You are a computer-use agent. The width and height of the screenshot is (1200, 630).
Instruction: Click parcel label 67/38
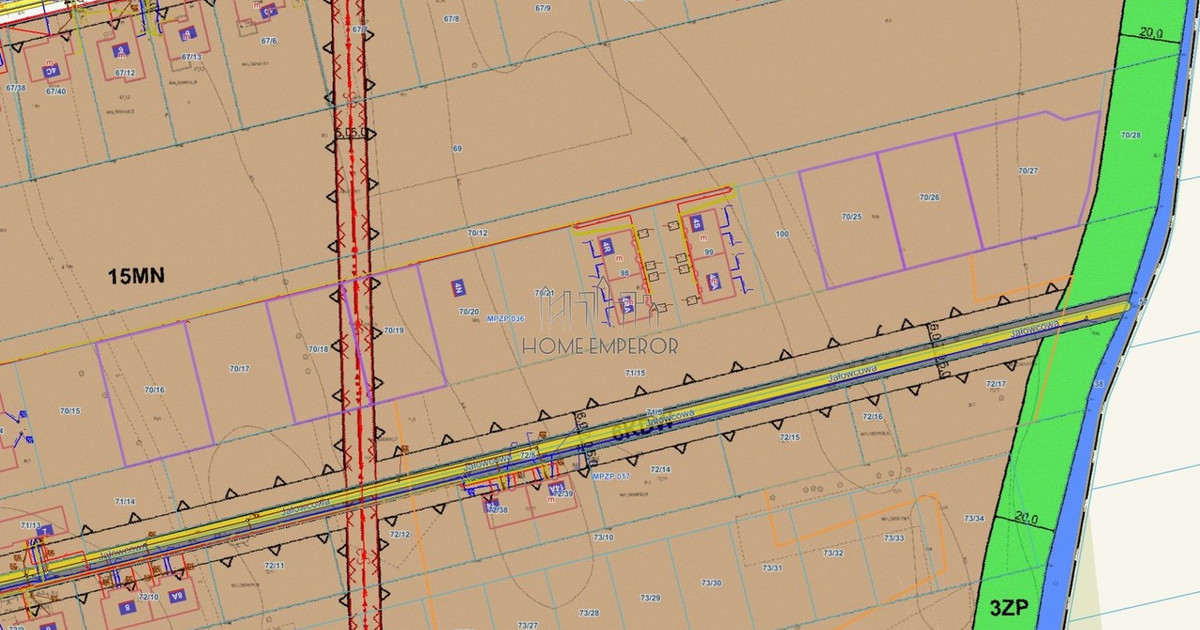pyautogui.click(x=15, y=88)
